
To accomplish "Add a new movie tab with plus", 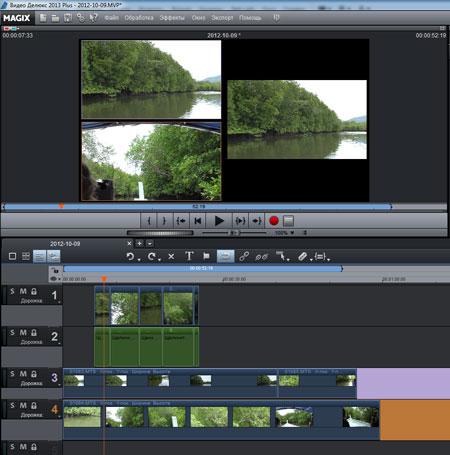I will pos(139,244).
